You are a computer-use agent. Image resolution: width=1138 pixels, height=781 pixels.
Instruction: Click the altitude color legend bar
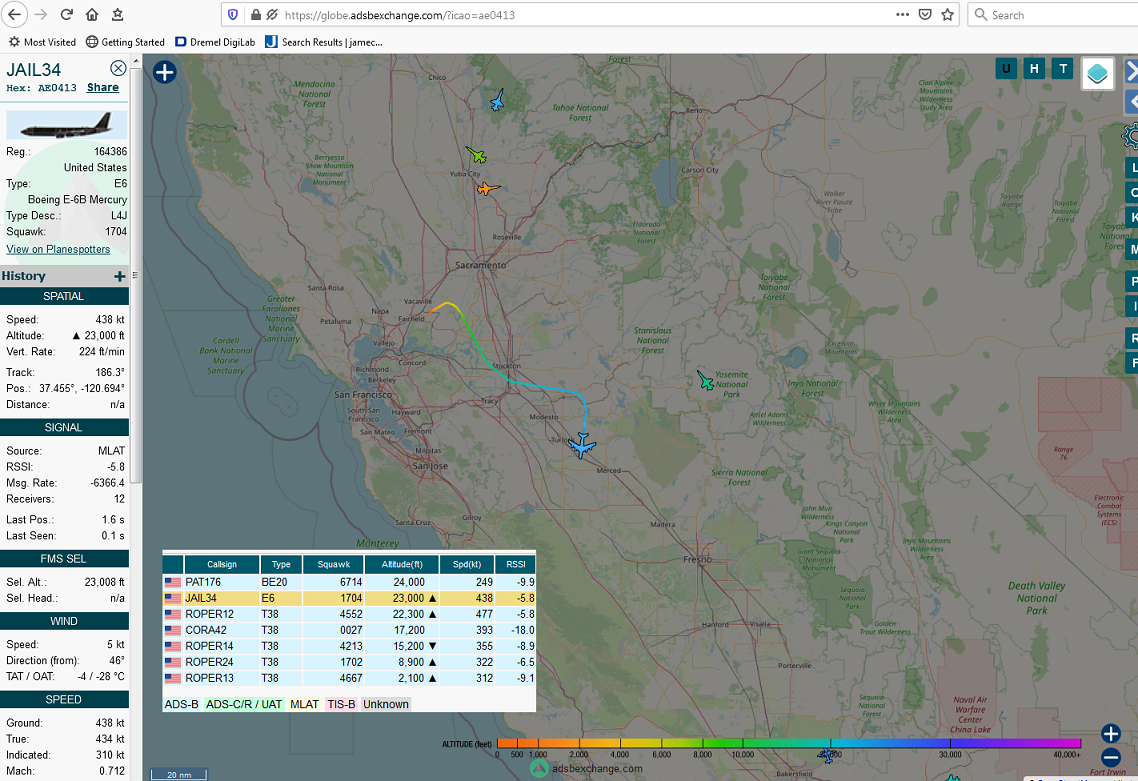click(789, 743)
